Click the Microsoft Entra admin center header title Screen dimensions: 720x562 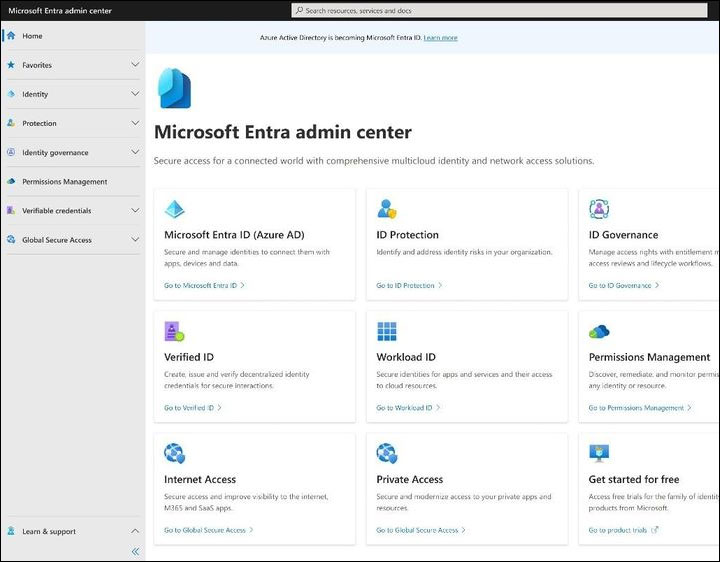point(60,11)
